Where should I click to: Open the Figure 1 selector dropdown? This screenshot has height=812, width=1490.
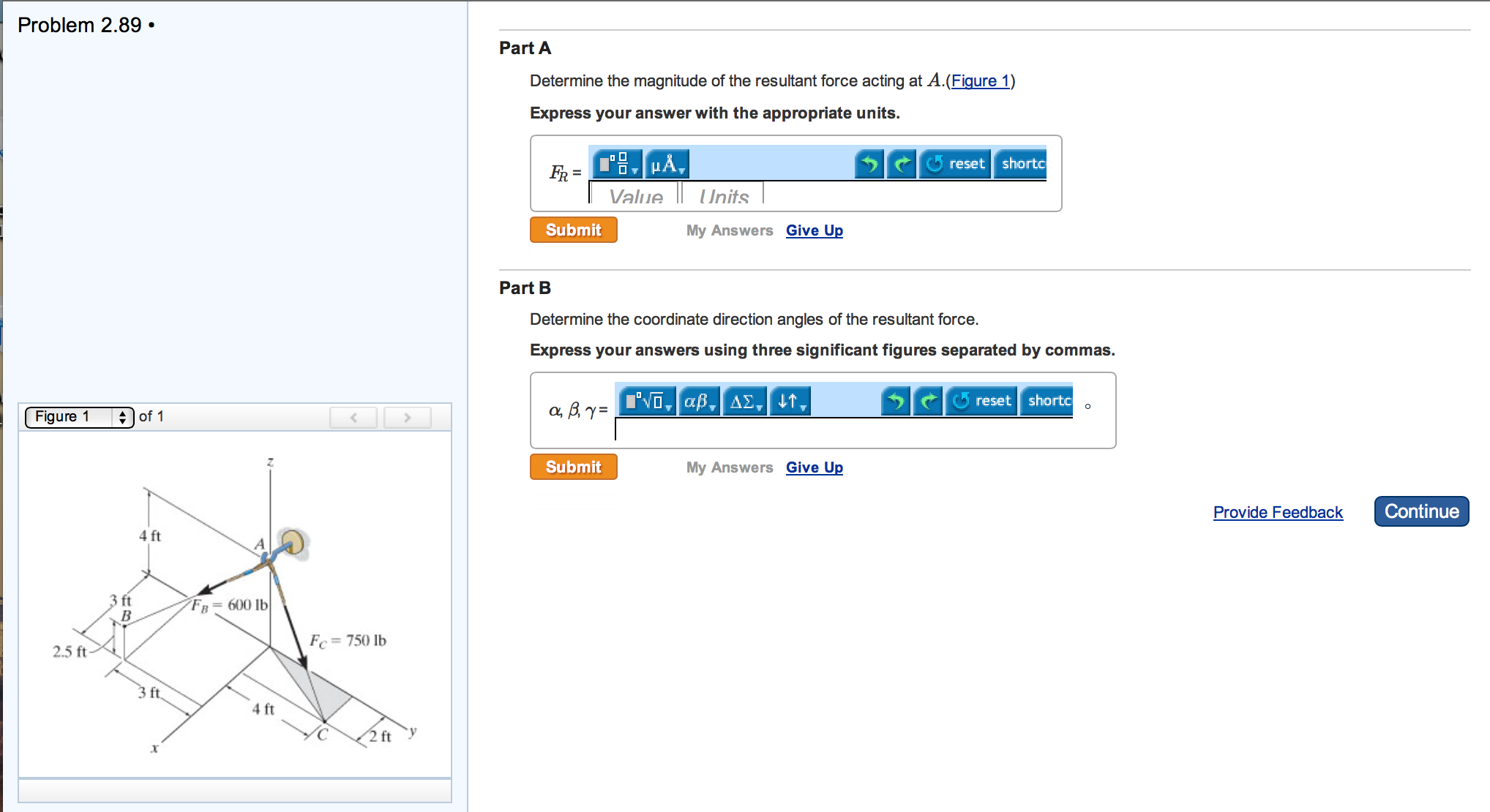(x=80, y=417)
